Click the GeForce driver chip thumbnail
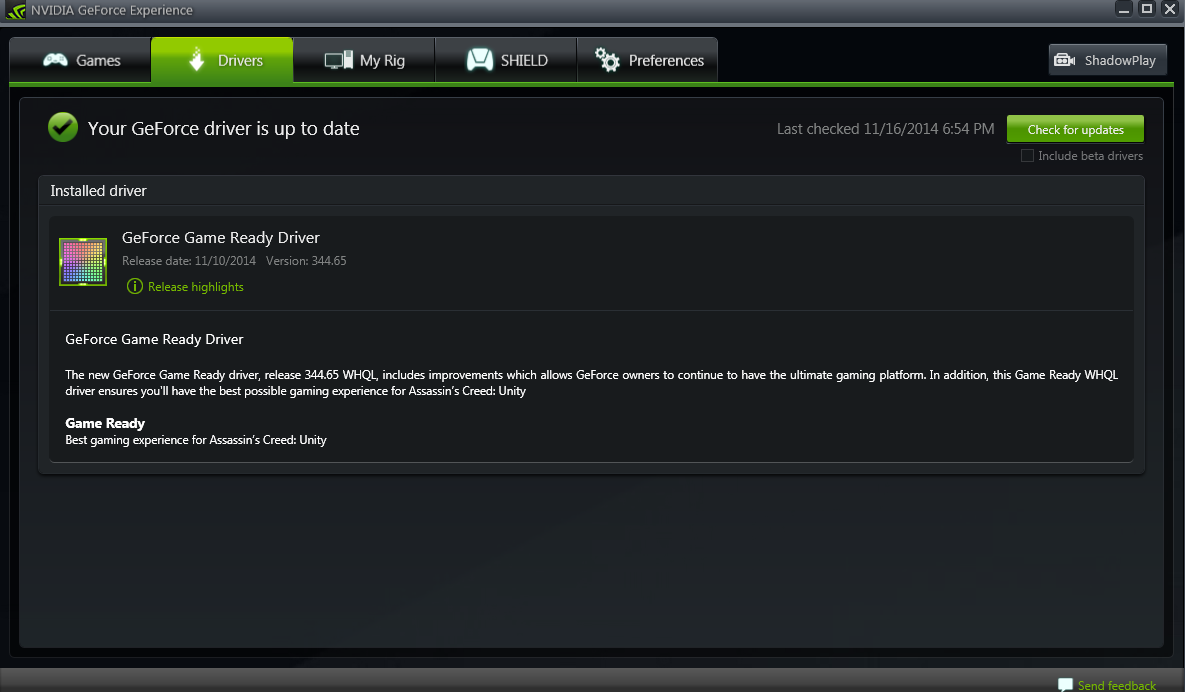 tap(83, 261)
